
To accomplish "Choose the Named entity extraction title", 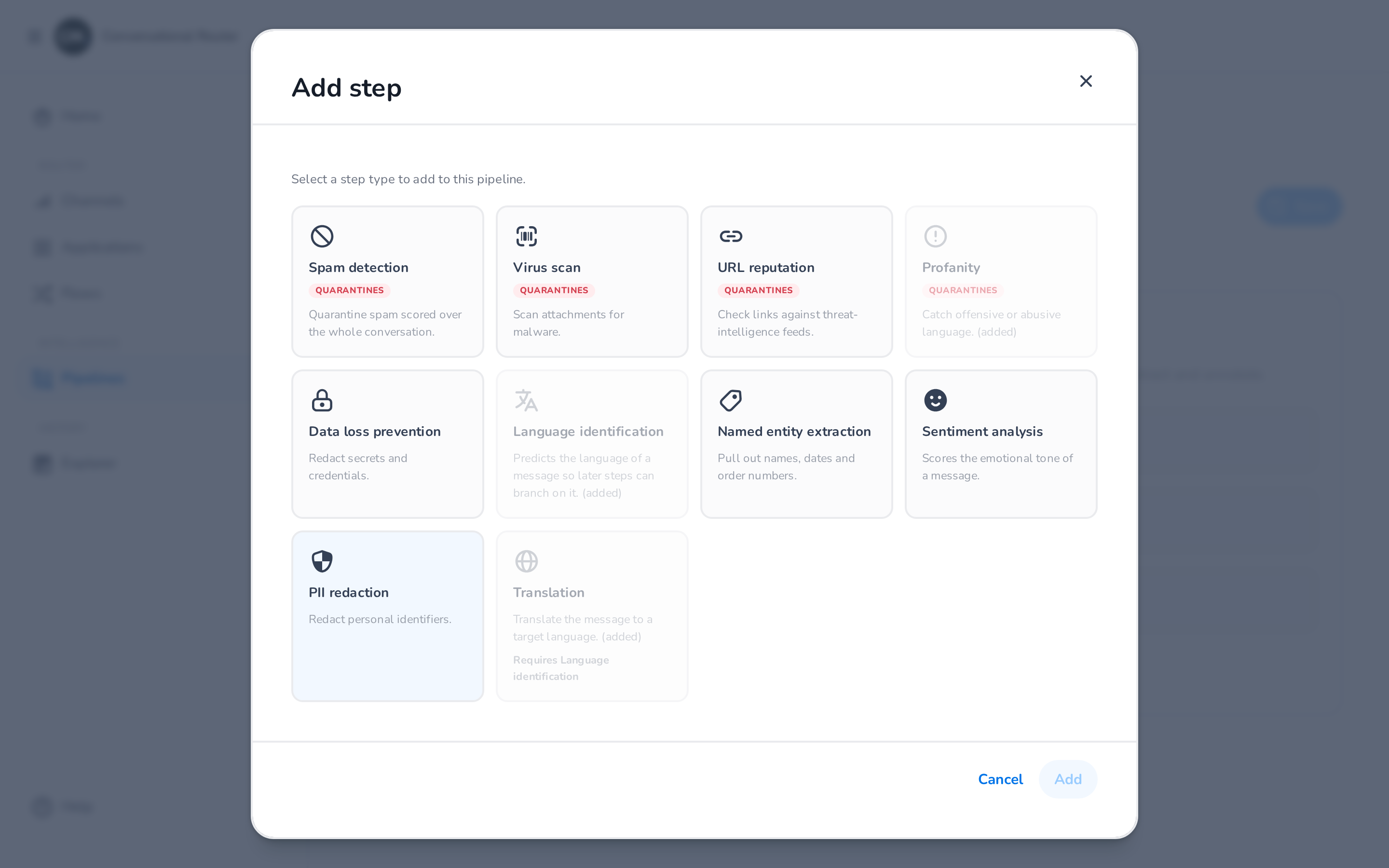I will pos(794,432).
